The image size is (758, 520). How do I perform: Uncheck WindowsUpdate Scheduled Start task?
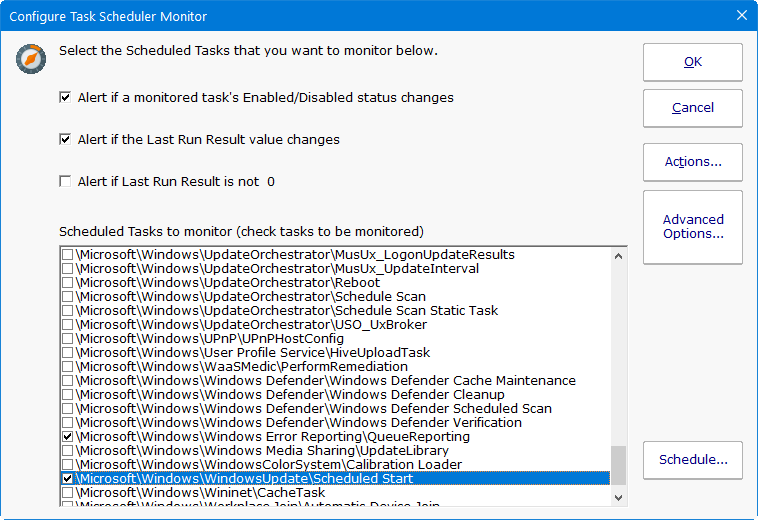click(x=67, y=479)
